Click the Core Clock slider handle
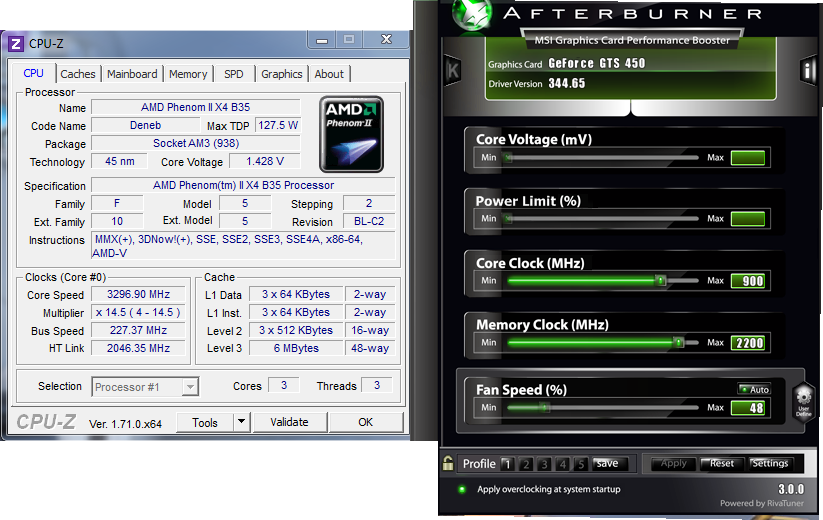 (661, 281)
